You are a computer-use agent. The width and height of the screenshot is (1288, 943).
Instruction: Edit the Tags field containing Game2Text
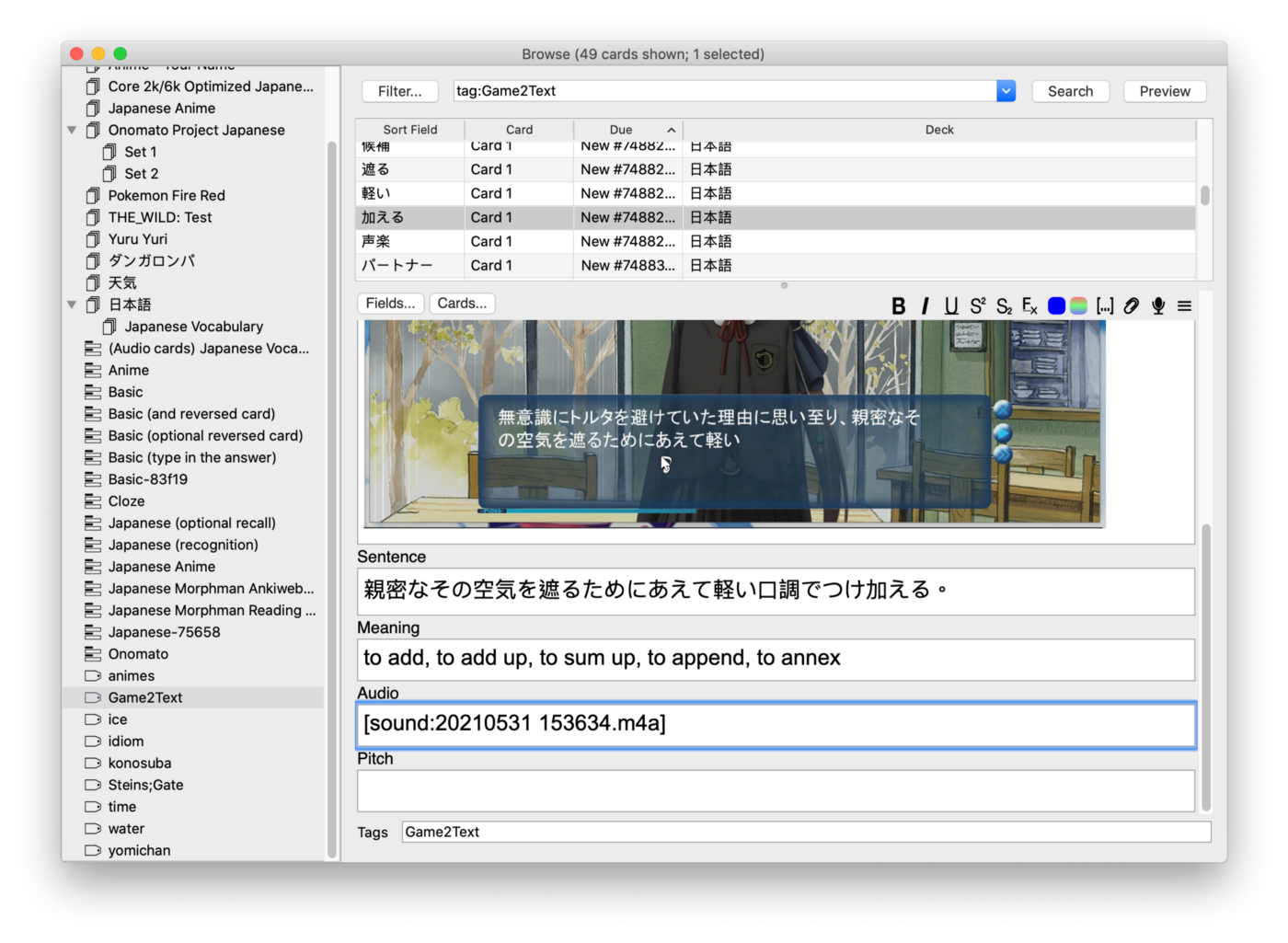(x=806, y=832)
